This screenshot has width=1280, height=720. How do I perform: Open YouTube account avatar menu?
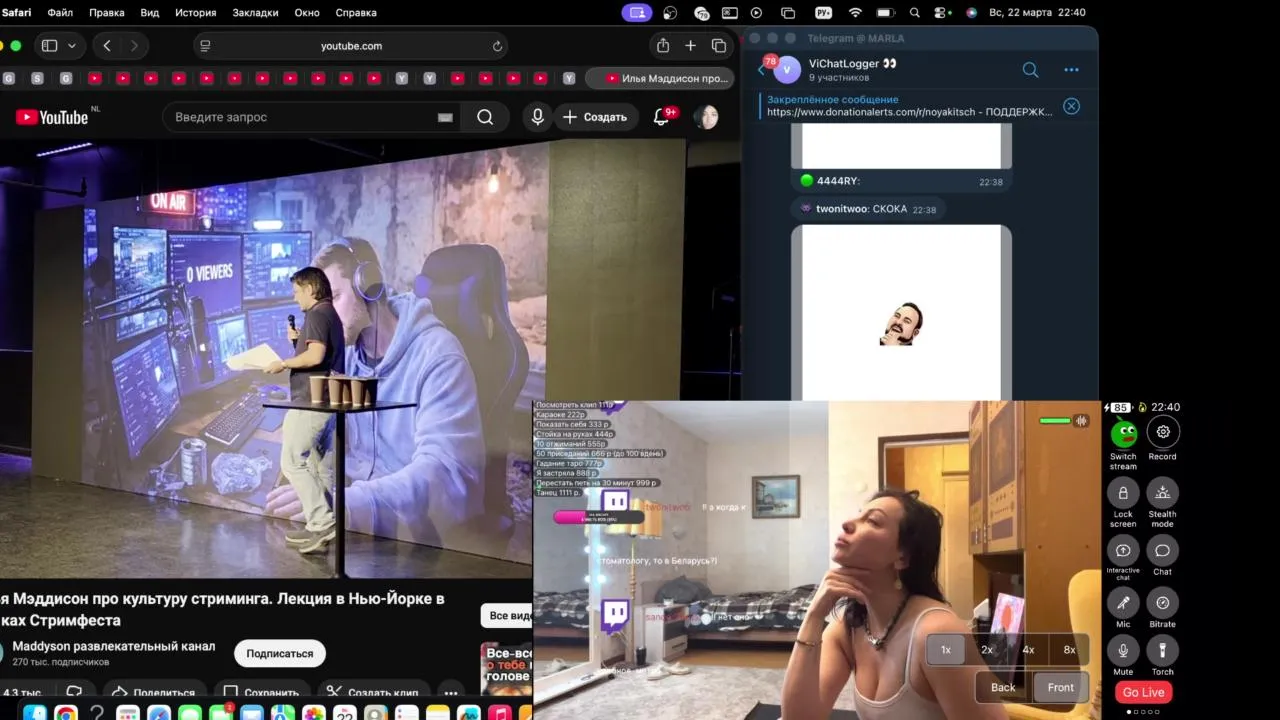pos(706,117)
